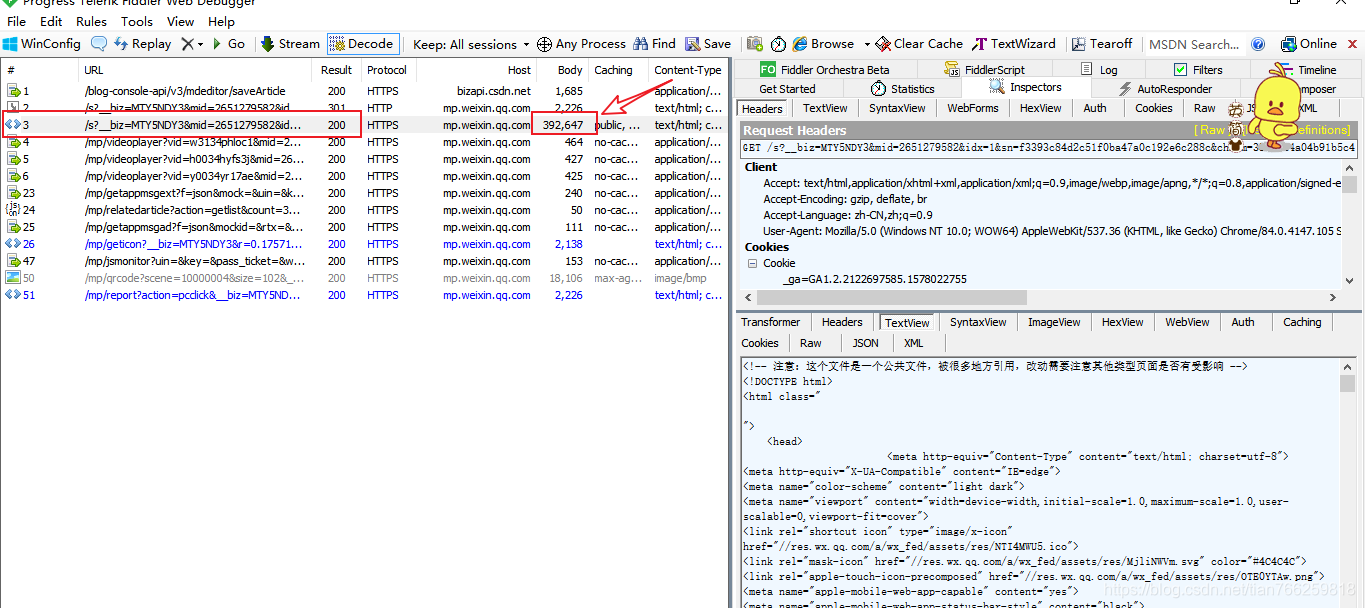This screenshot has height=608, width=1365.
Task: Sort sessions by Host column header
Action: click(x=476, y=70)
